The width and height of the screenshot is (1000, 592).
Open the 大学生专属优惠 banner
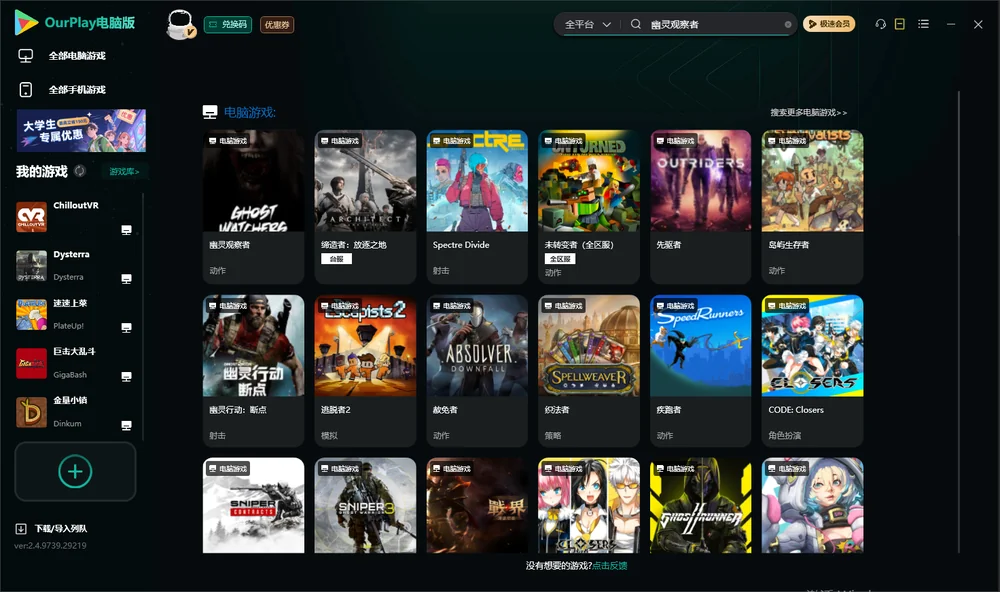coord(81,130)
